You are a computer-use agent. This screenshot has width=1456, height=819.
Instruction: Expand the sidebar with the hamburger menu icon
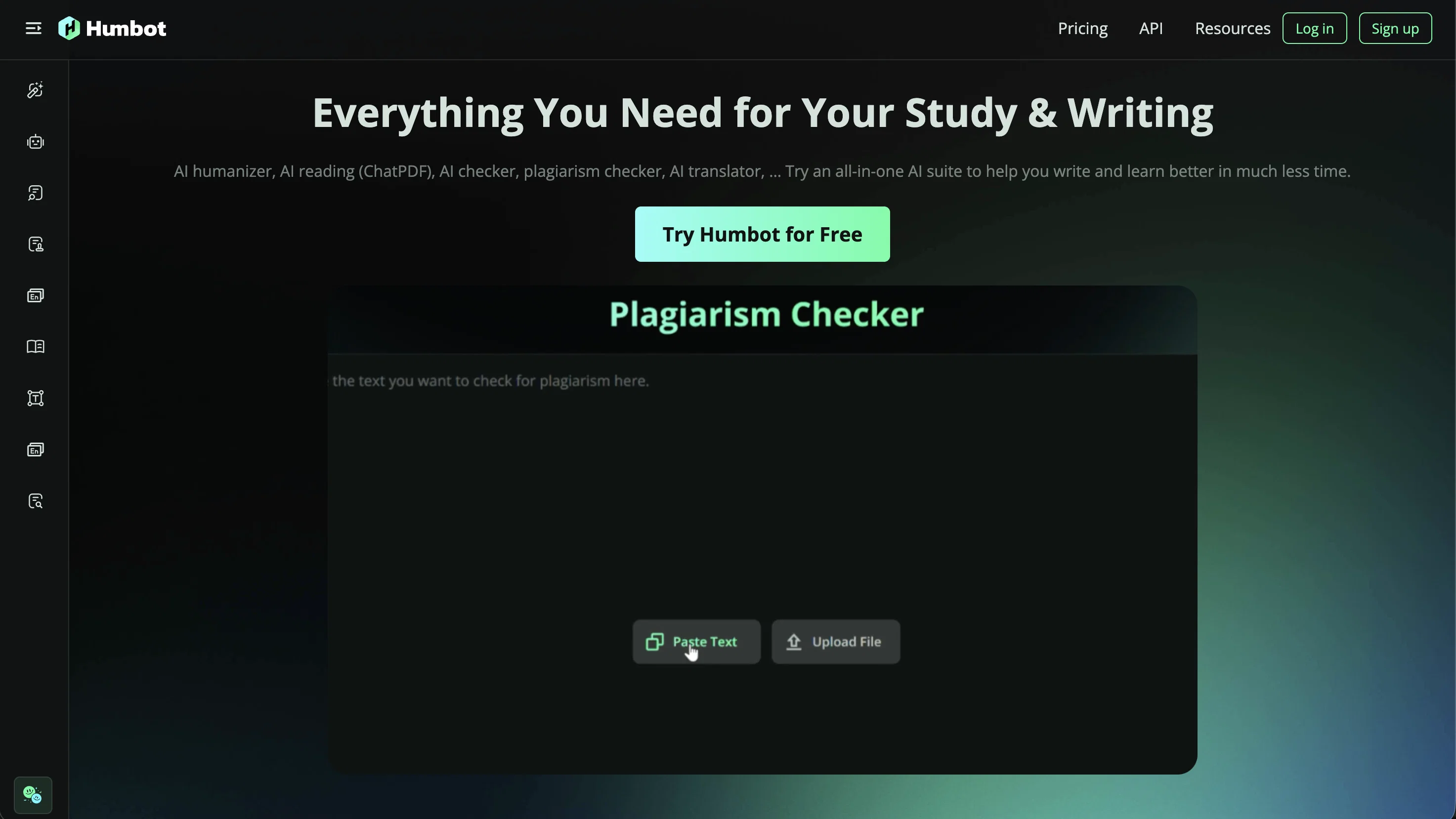tap(33, 28)
